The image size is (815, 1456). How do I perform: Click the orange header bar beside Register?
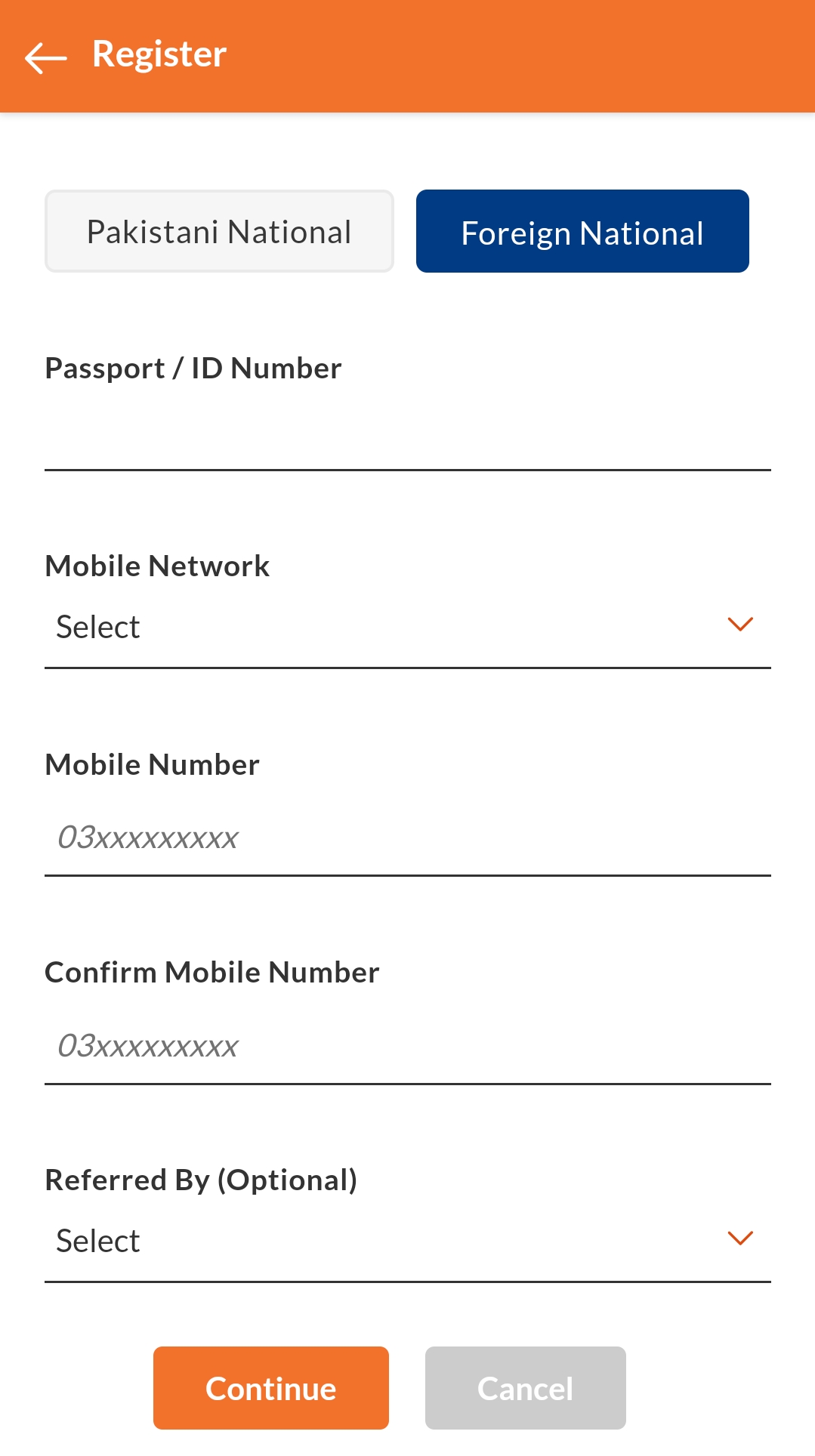pos(529,56)
